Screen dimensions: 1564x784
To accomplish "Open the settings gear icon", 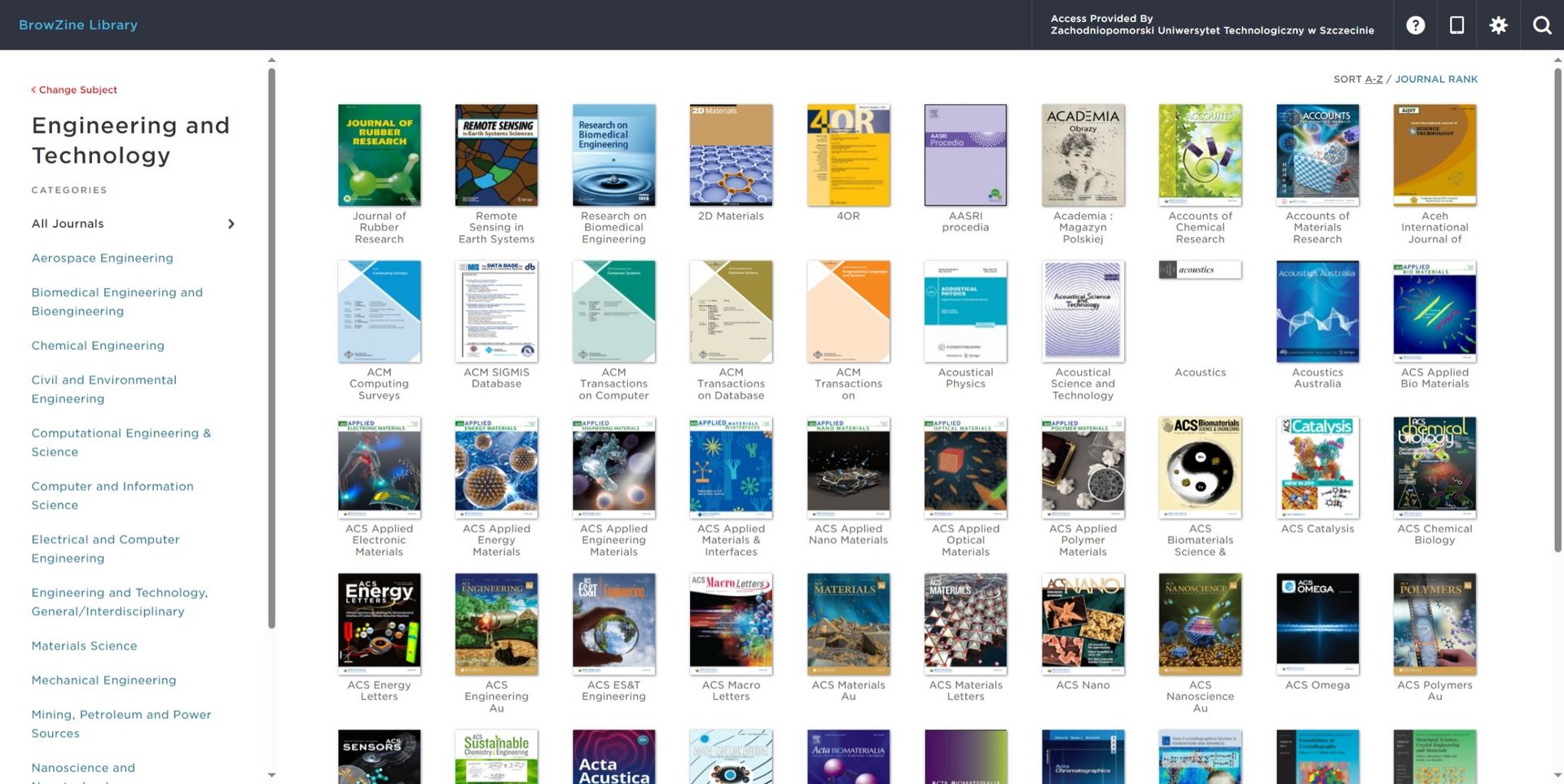I will (x=1499, y=25).
